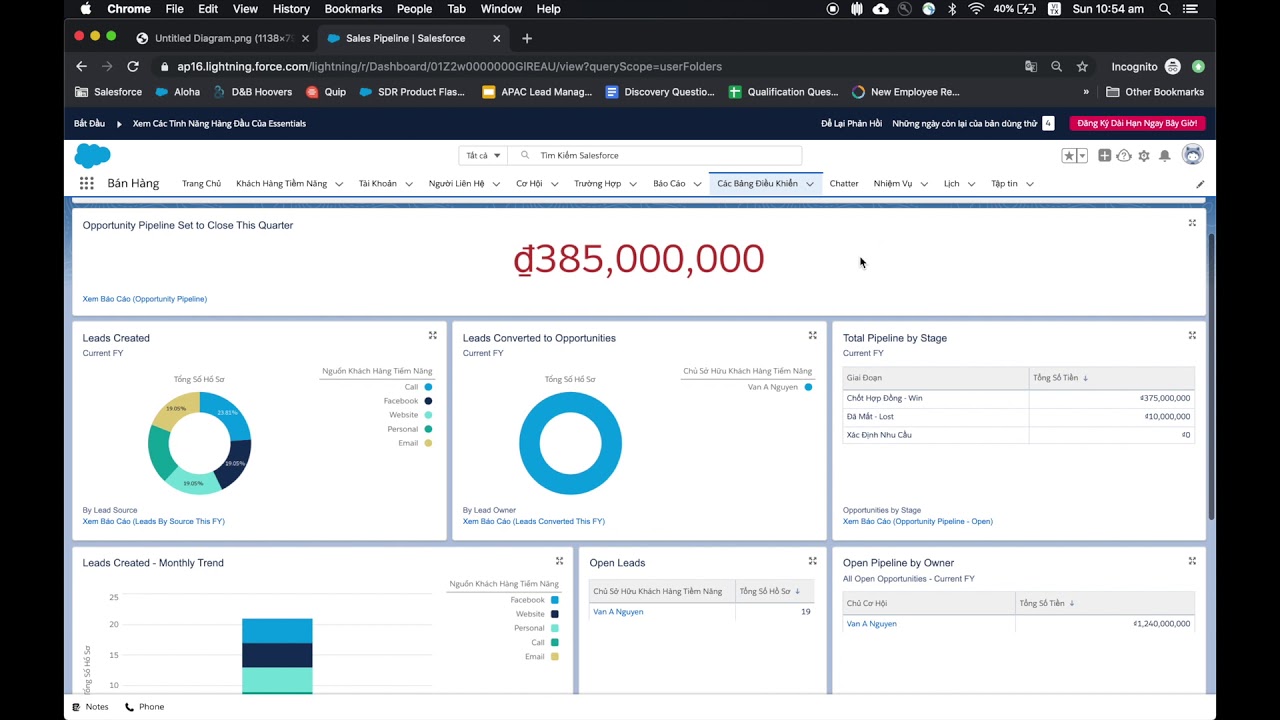Open the Notifications bell

click(x=1165, y=156)
